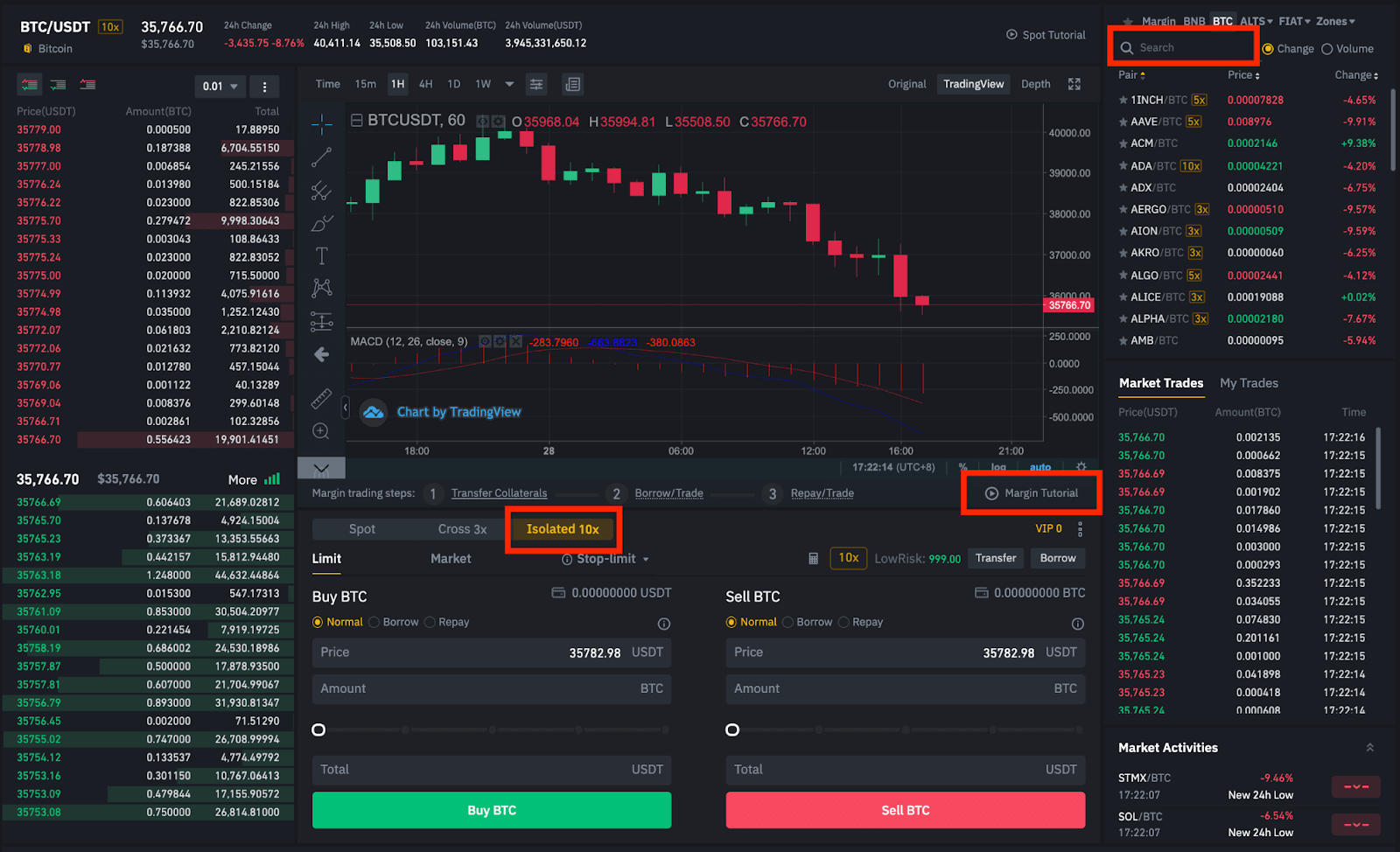Click the green Buy BTC button
This screenshot has height=852, width=1400.
tap(492, 810)
